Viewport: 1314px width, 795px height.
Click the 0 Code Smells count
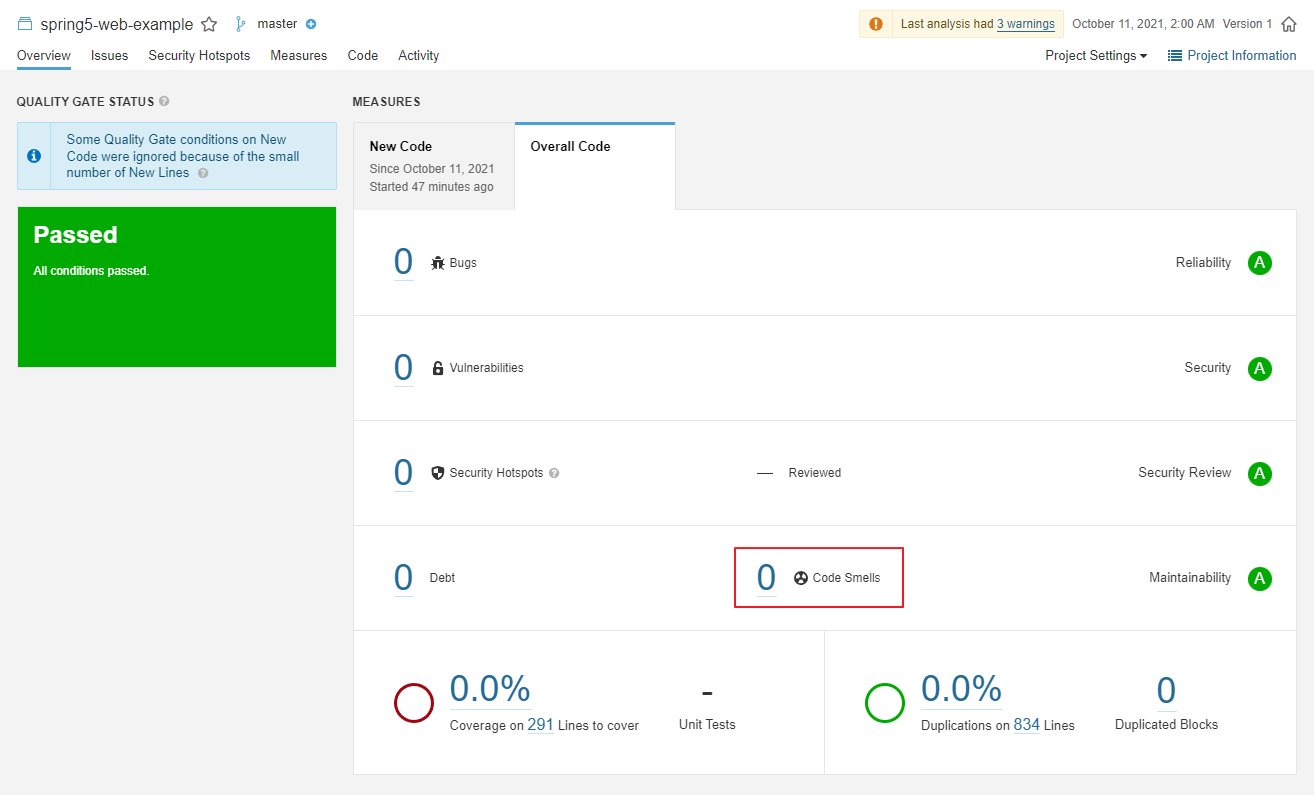click(766, 578)
